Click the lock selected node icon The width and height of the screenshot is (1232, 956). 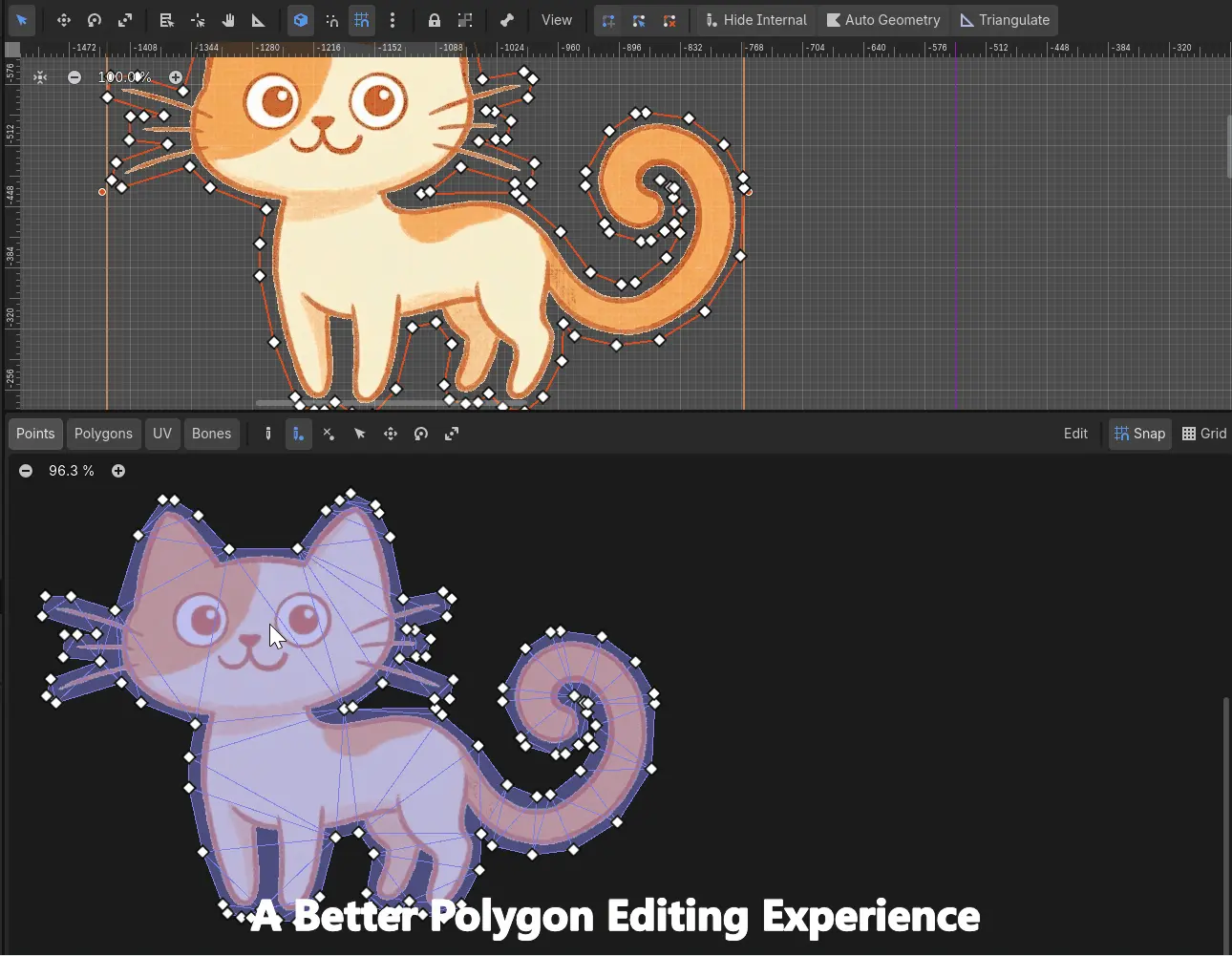point(435,20)
